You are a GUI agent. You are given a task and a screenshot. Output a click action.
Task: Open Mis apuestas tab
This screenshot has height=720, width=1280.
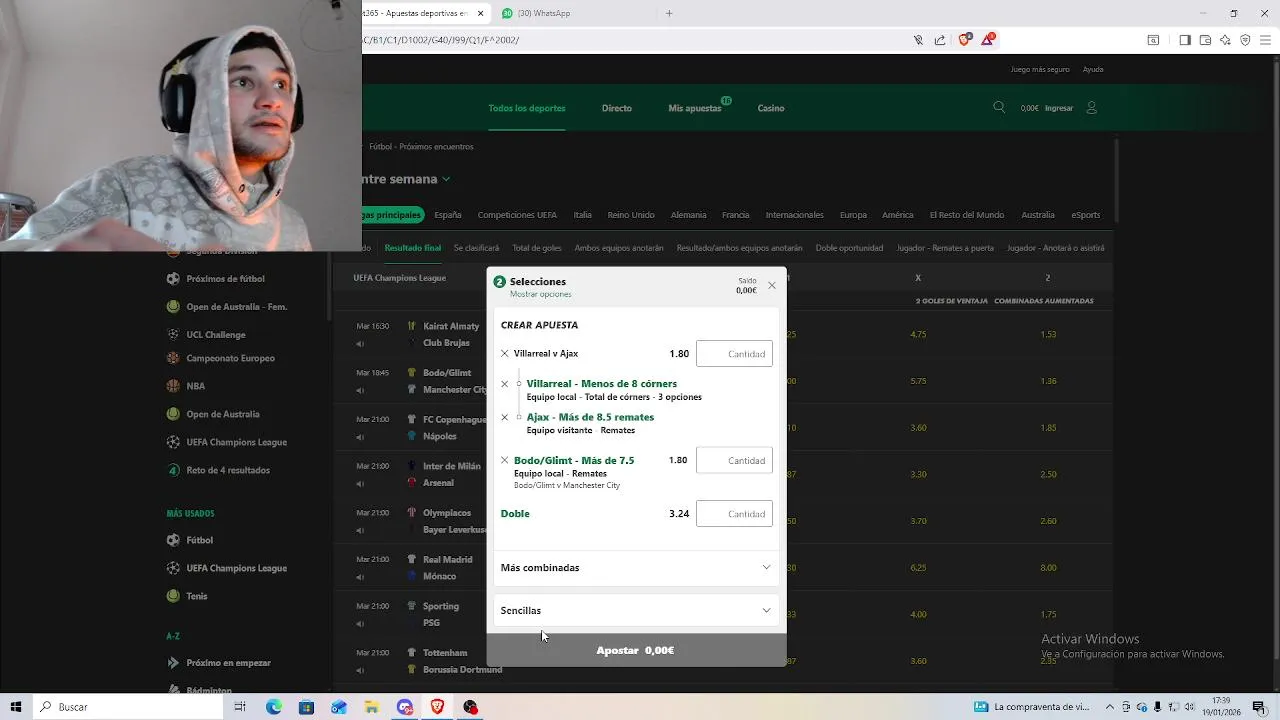point(695,108)
